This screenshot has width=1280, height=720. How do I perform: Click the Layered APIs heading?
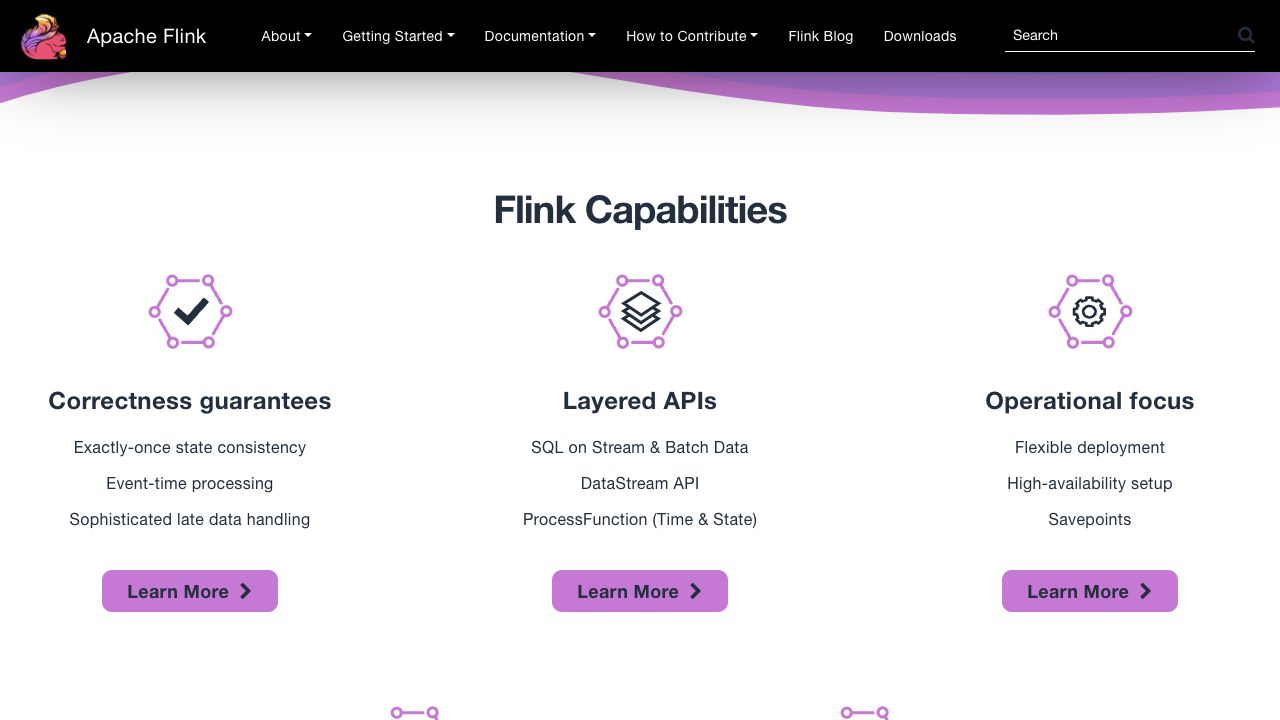pyautogui.click(x=640, y=401)
